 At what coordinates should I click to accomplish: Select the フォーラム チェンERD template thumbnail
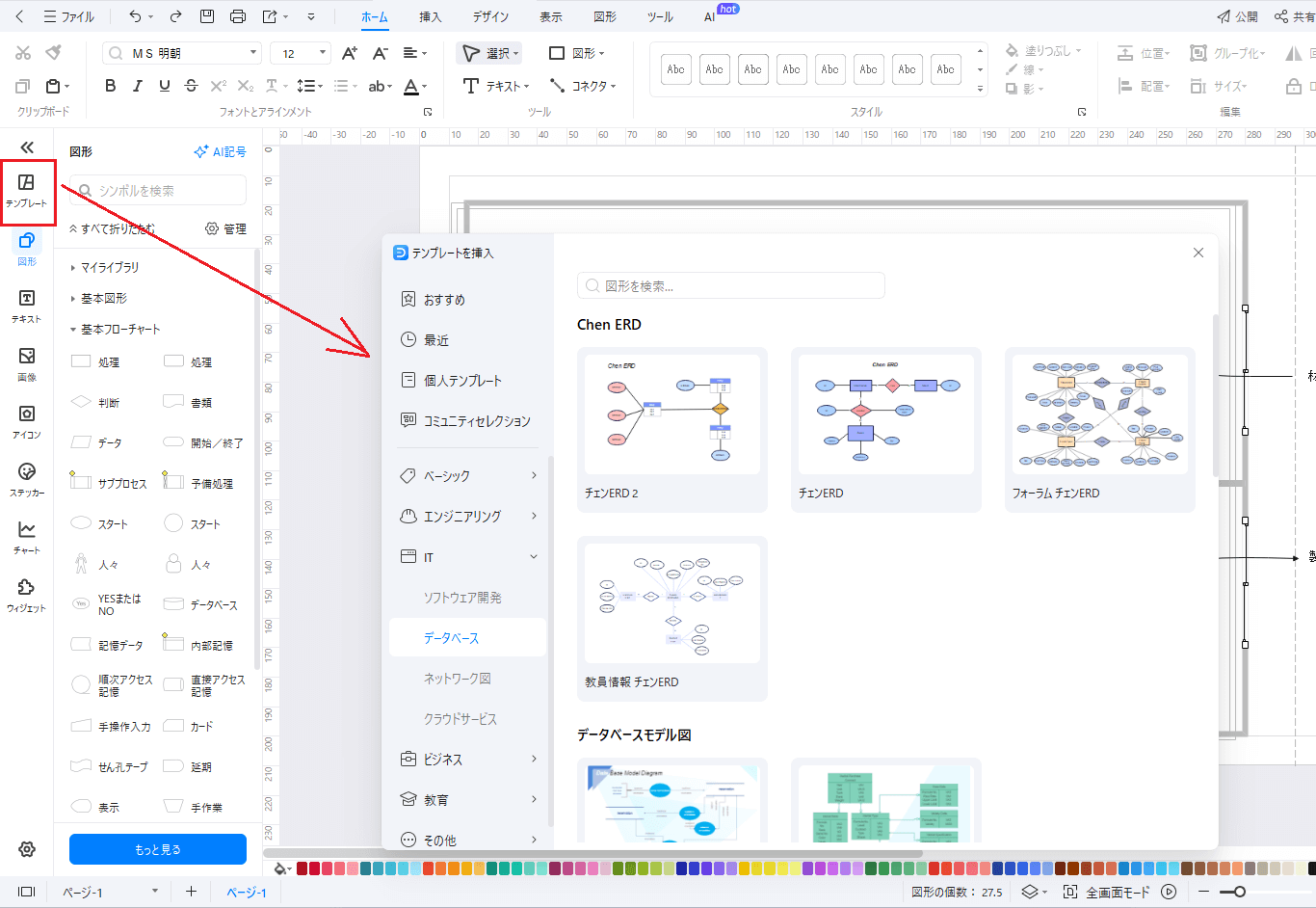(1099, 414)
